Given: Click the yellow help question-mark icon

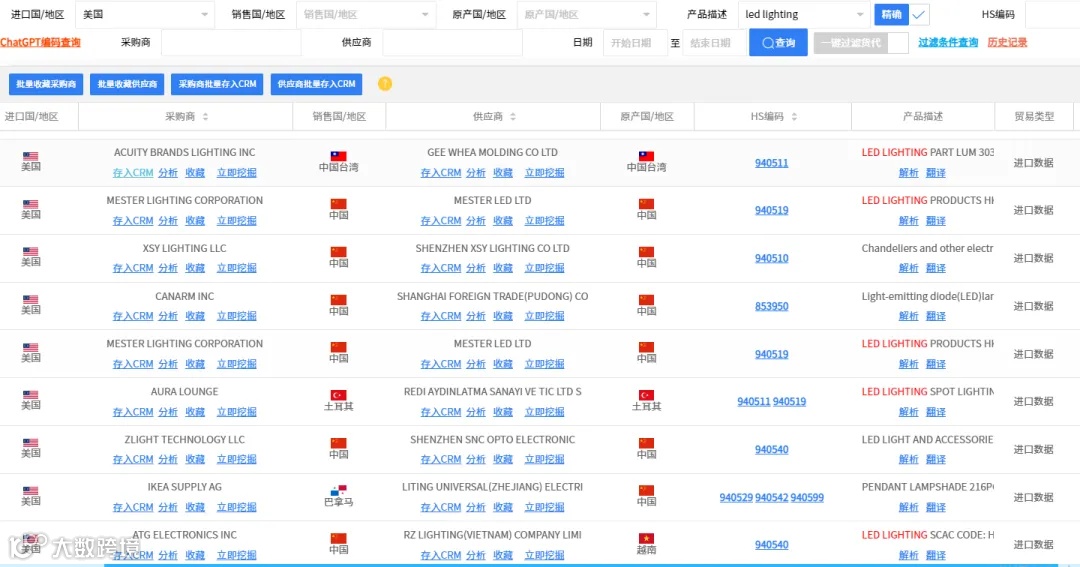Looking at the screenshot, I should (385, 83).
